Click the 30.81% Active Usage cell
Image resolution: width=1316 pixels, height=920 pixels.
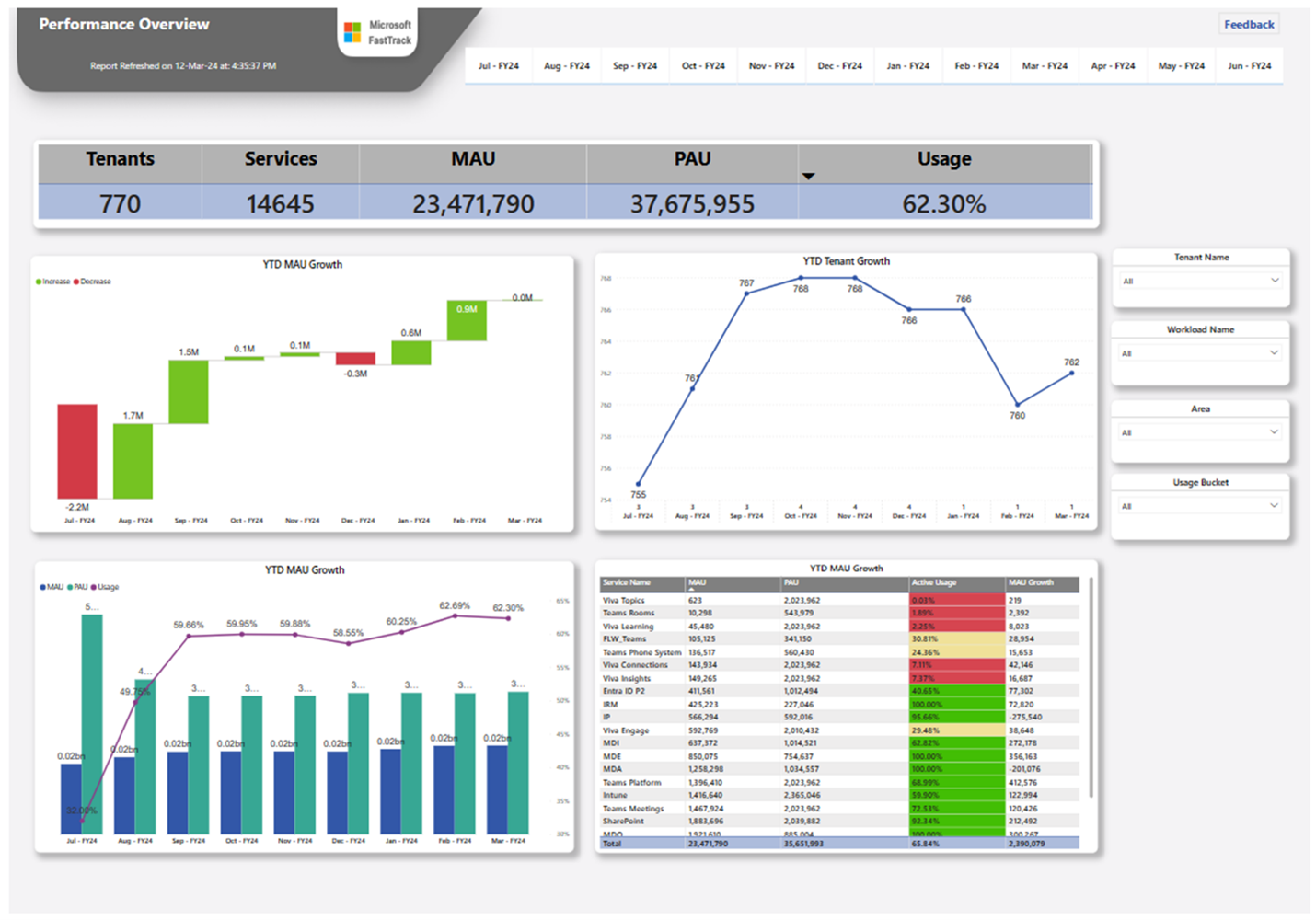(957, 638)
